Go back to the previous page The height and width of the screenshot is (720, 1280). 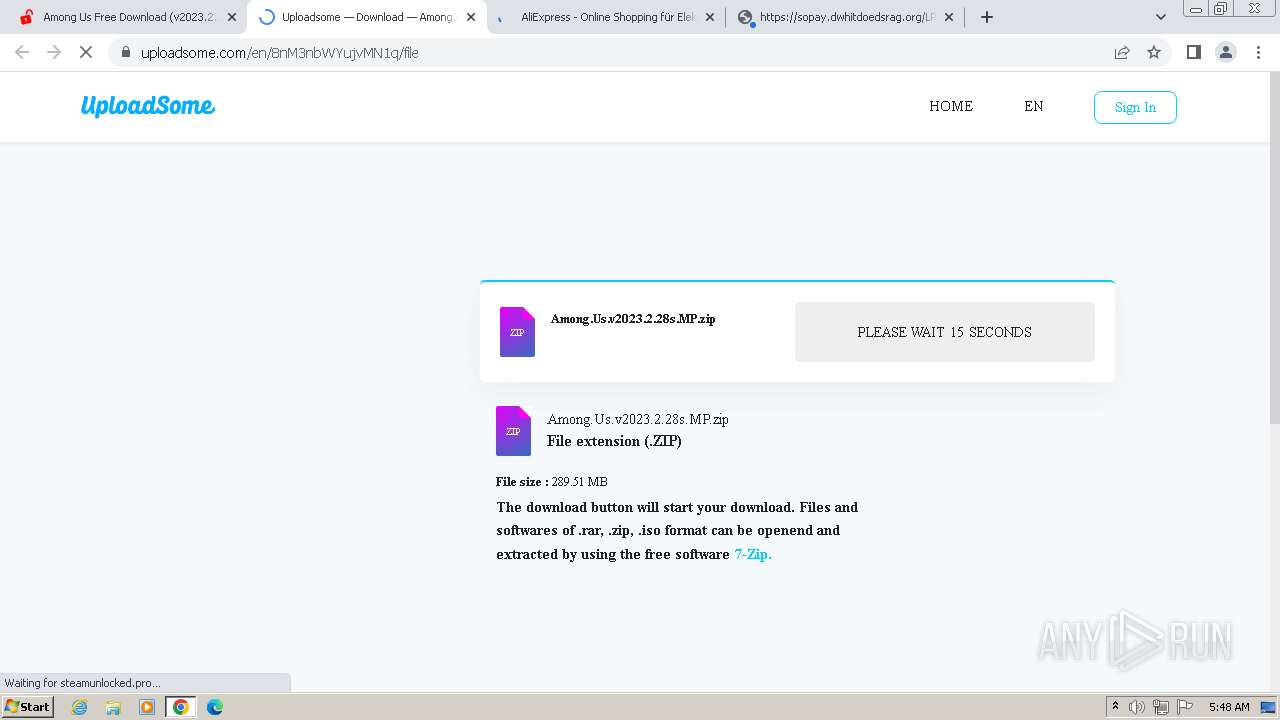(x=22, y=52)
